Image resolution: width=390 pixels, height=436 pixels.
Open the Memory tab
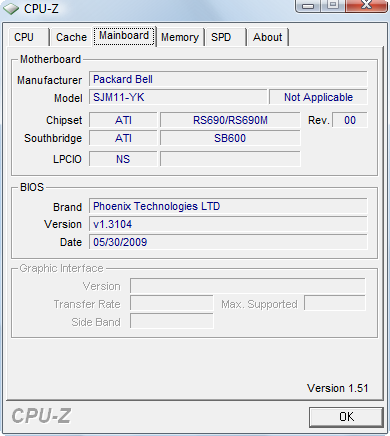(180, 37)
